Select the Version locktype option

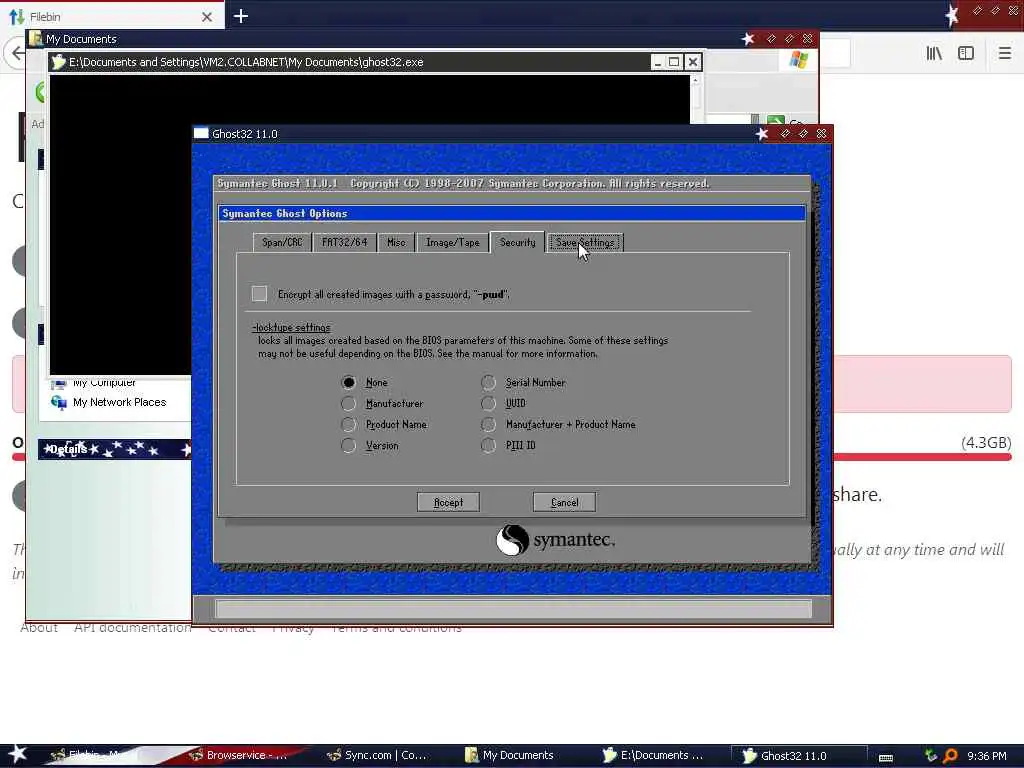tap(349, 445)
